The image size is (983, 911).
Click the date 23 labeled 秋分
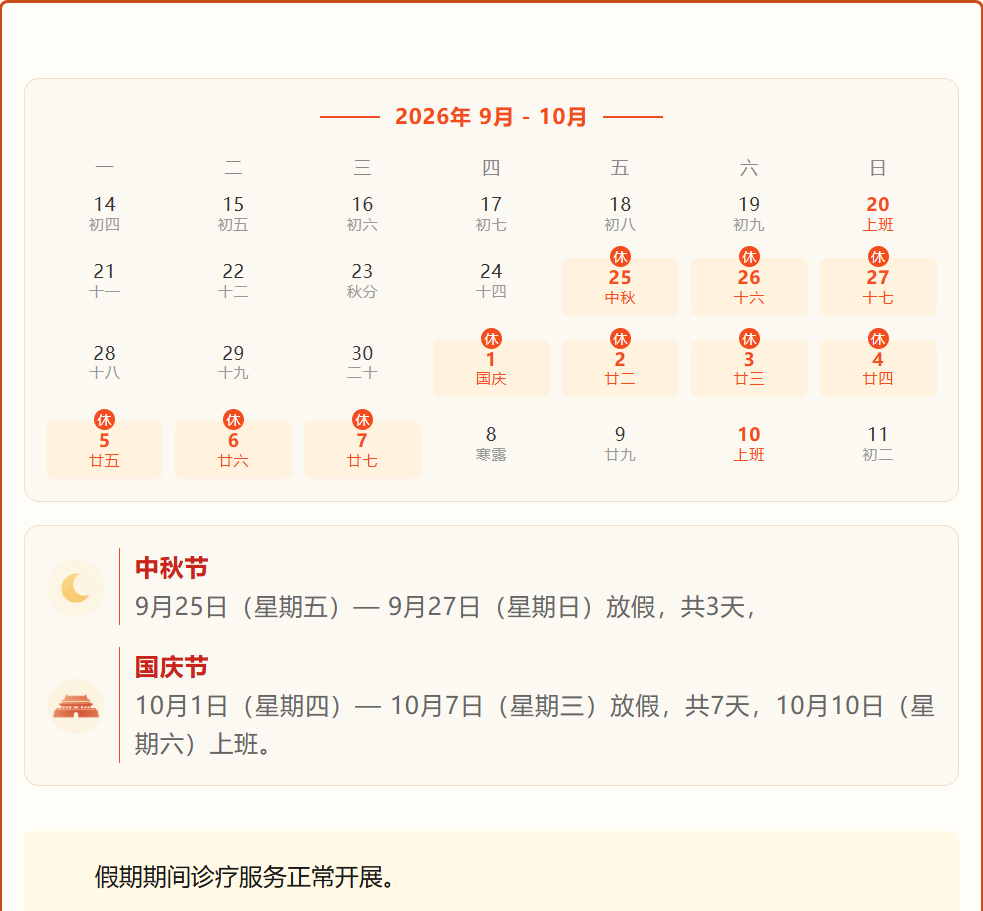tap(362, 281)
